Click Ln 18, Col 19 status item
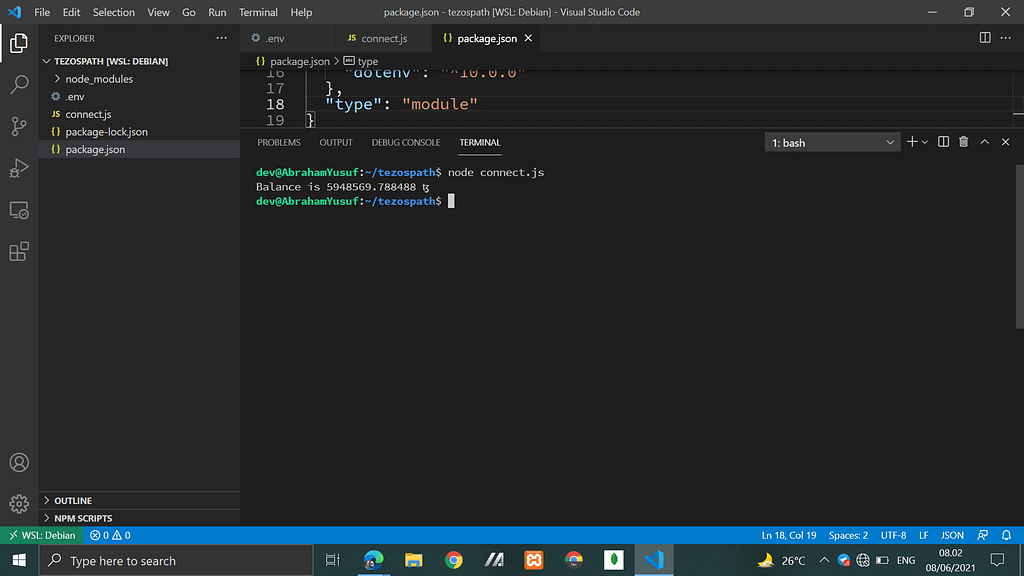 click(788, 536)
